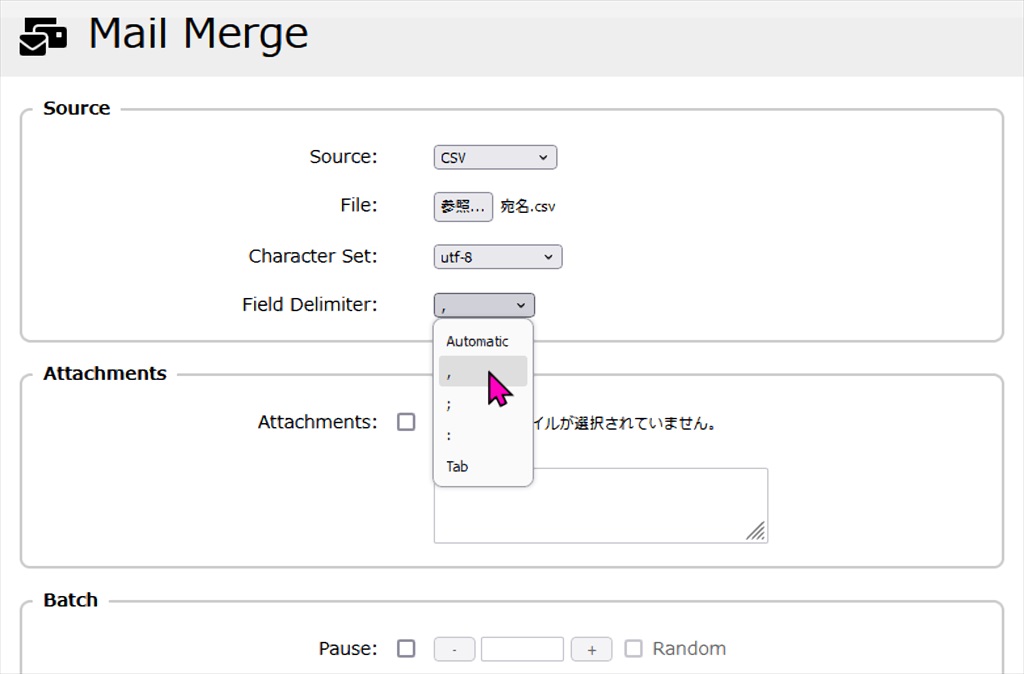Select the colon delimiter option

coord(482,435)
